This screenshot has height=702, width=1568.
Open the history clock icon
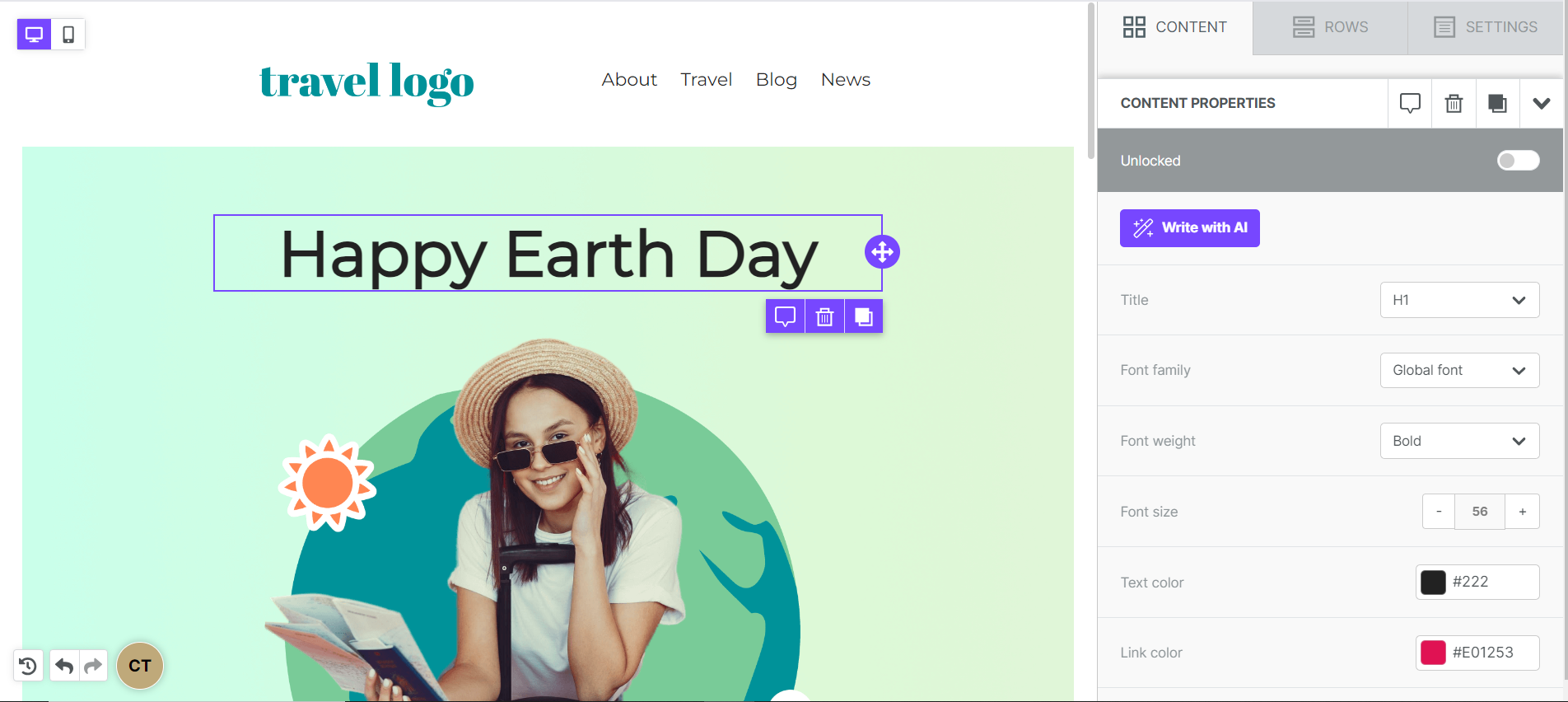pos(28,666)
